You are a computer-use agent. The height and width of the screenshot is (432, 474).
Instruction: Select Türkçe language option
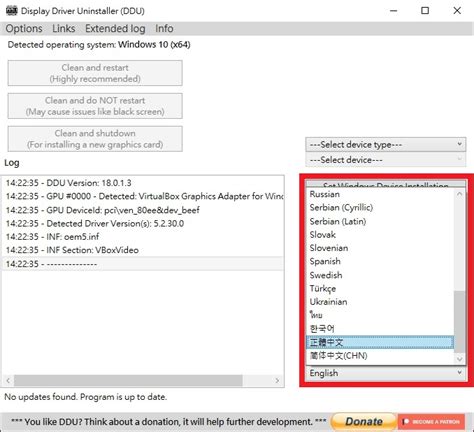click(x=380, y=288)
